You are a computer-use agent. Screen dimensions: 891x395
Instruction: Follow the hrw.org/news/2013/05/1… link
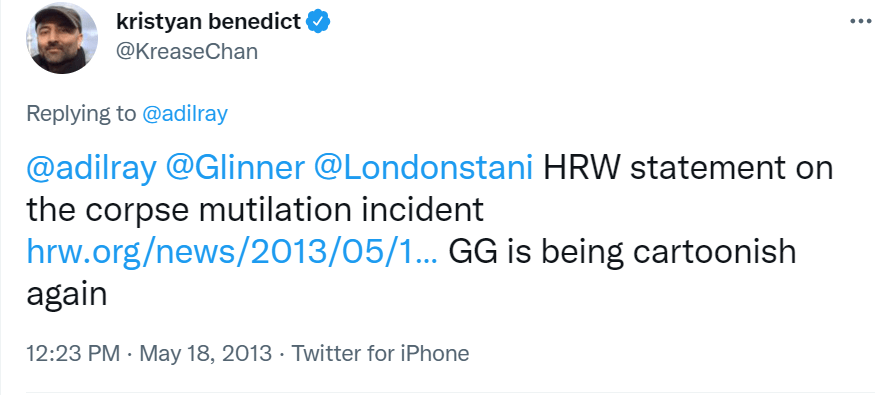[232, 252]
